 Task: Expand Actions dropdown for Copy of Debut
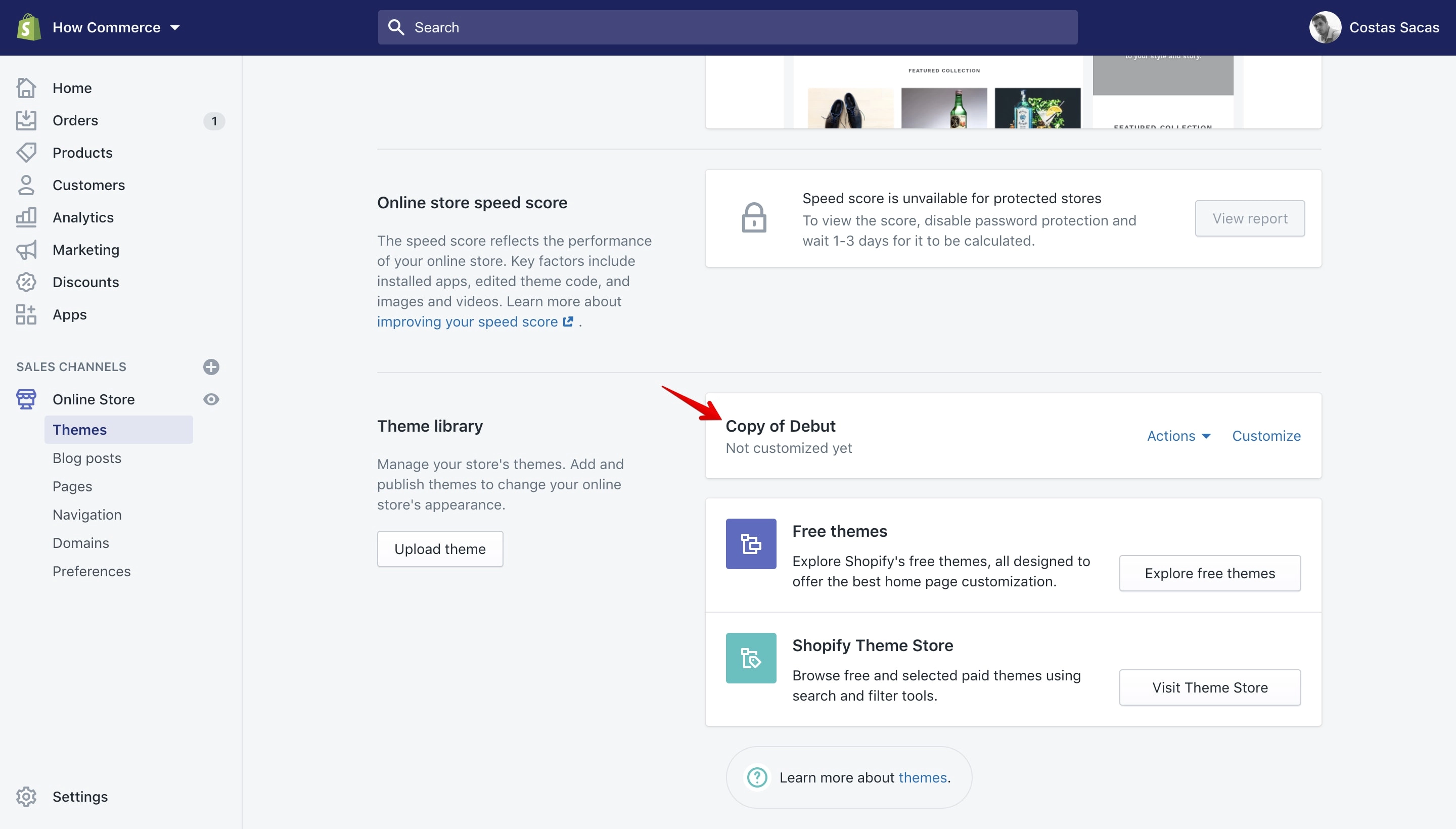coord(1178,436)
